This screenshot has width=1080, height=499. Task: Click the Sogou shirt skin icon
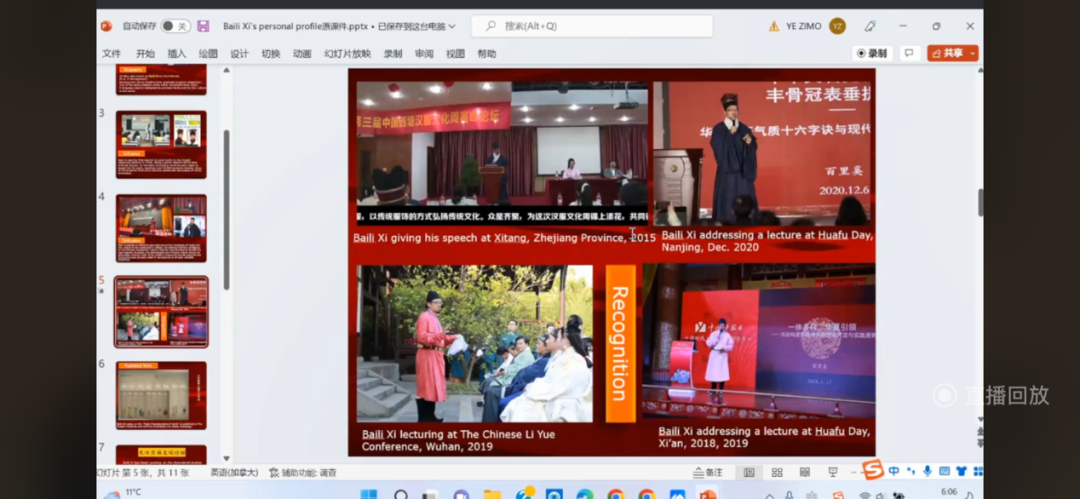962,471
